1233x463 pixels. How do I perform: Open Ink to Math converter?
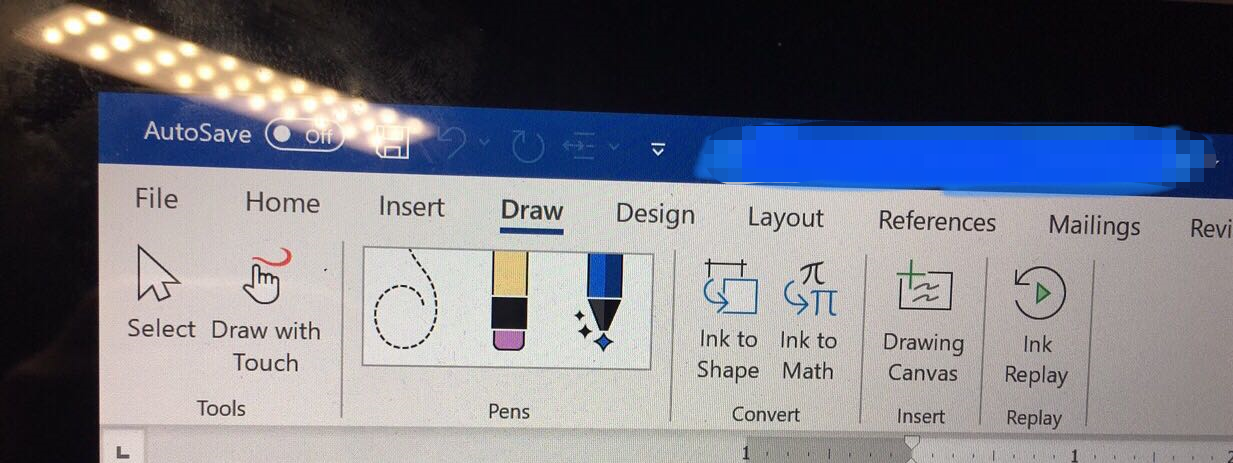coord(808,320)
